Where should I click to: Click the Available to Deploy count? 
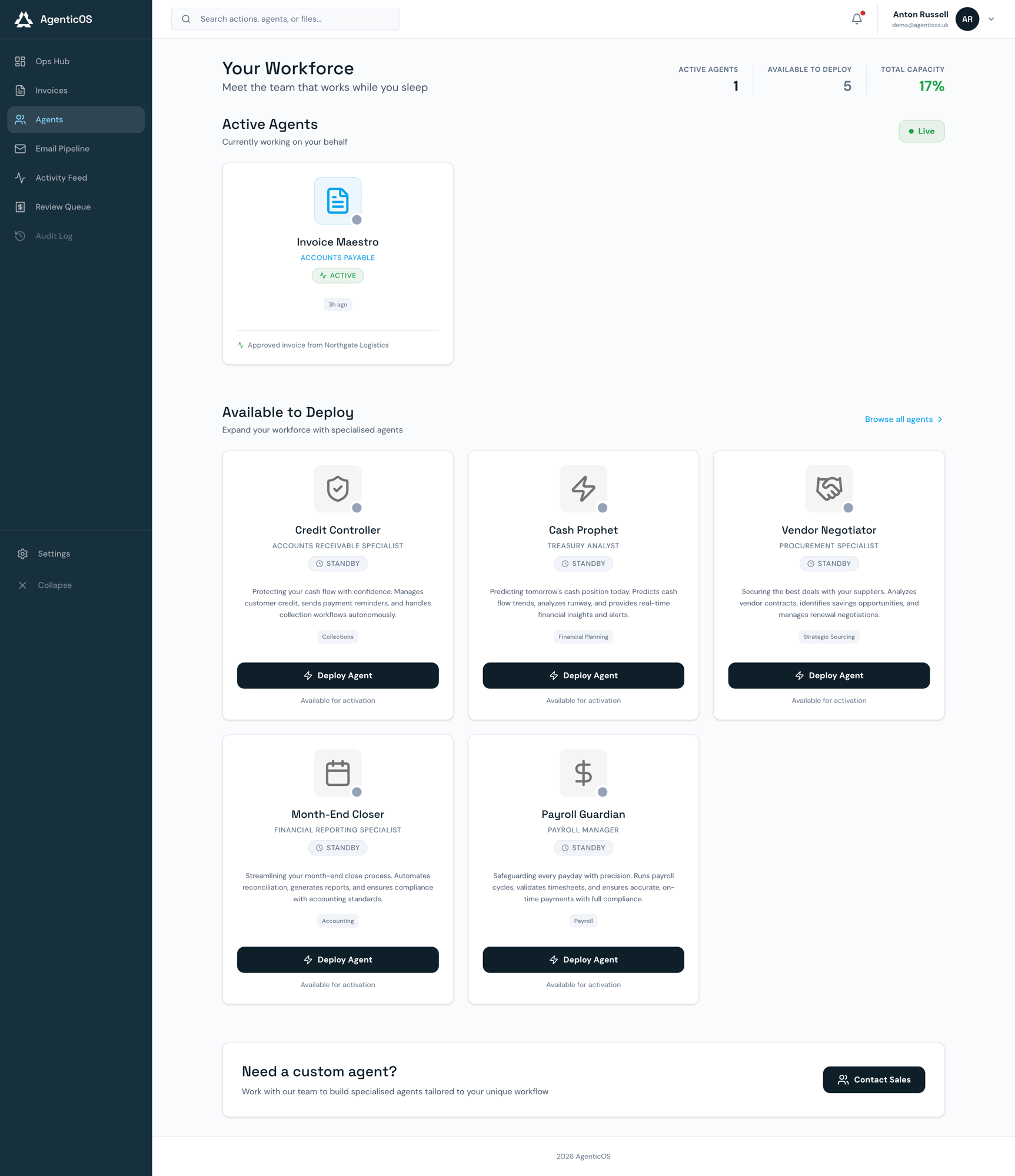(x=847, y=86)
